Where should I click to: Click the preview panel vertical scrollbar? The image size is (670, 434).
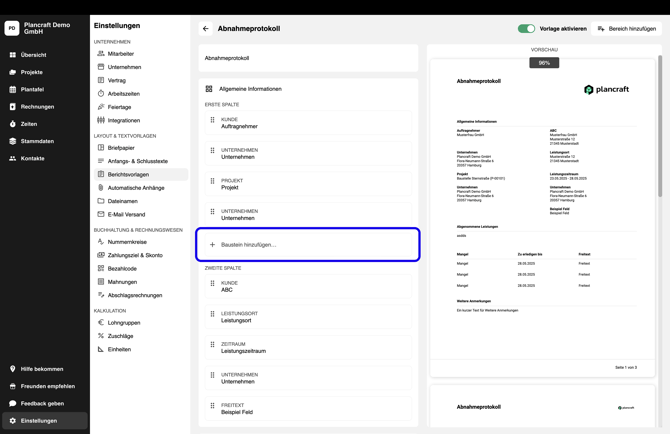point(660,126)
